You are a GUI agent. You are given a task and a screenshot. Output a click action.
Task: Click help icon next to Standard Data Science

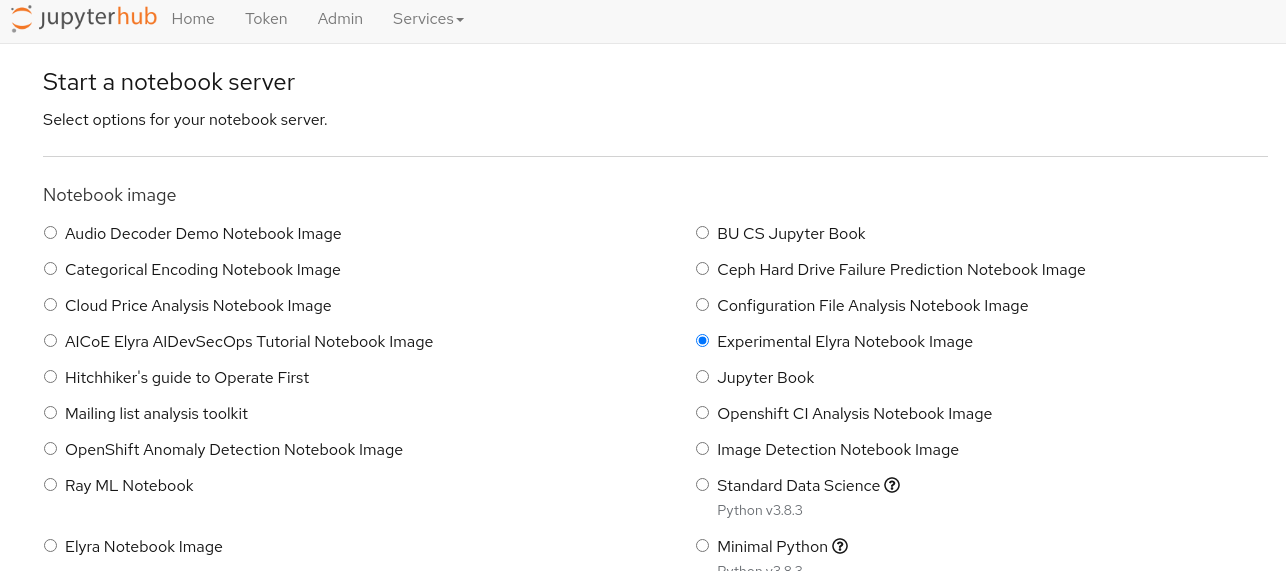(892, 485)
